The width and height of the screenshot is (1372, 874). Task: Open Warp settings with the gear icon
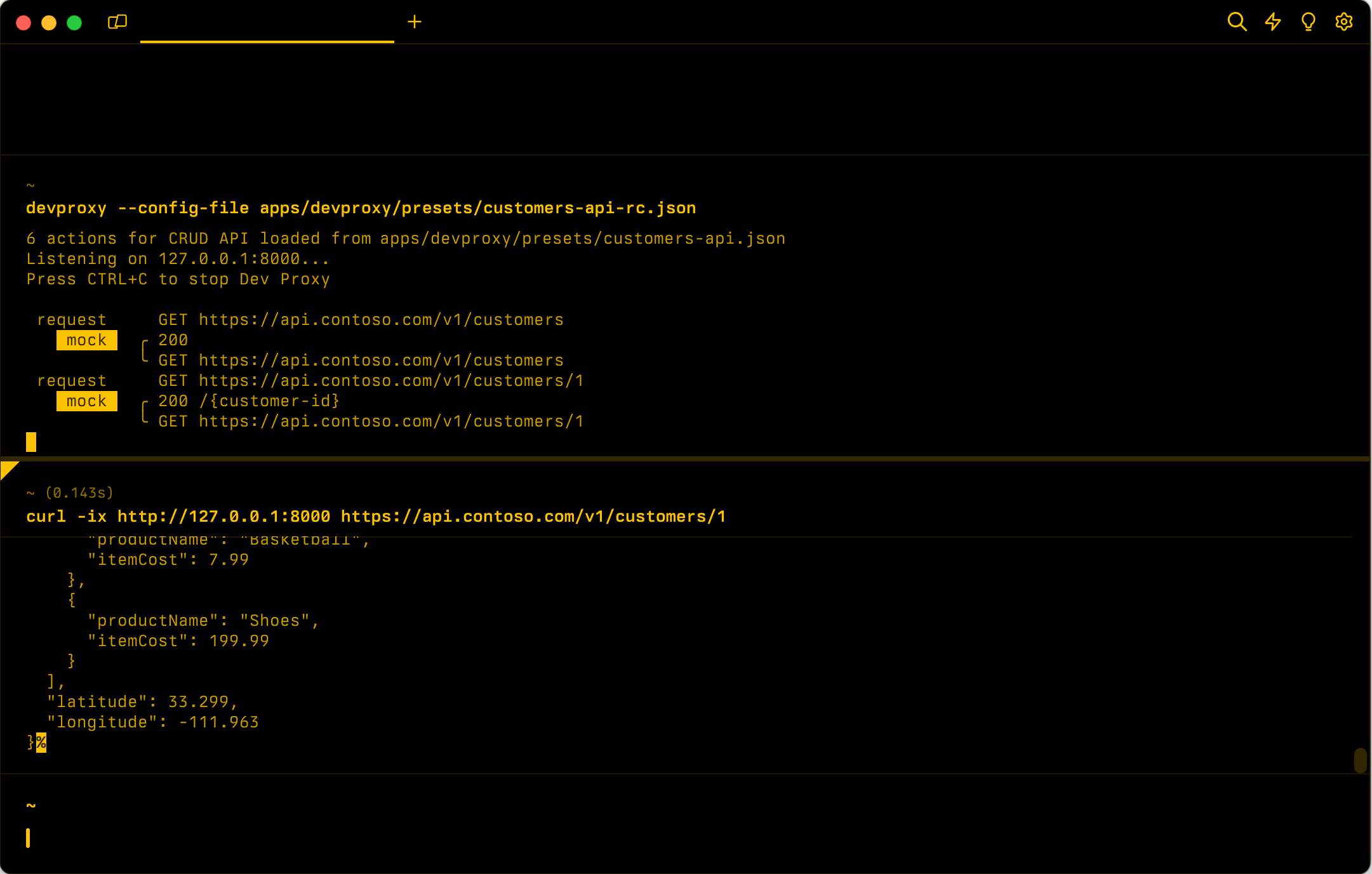coord(1344,22)
